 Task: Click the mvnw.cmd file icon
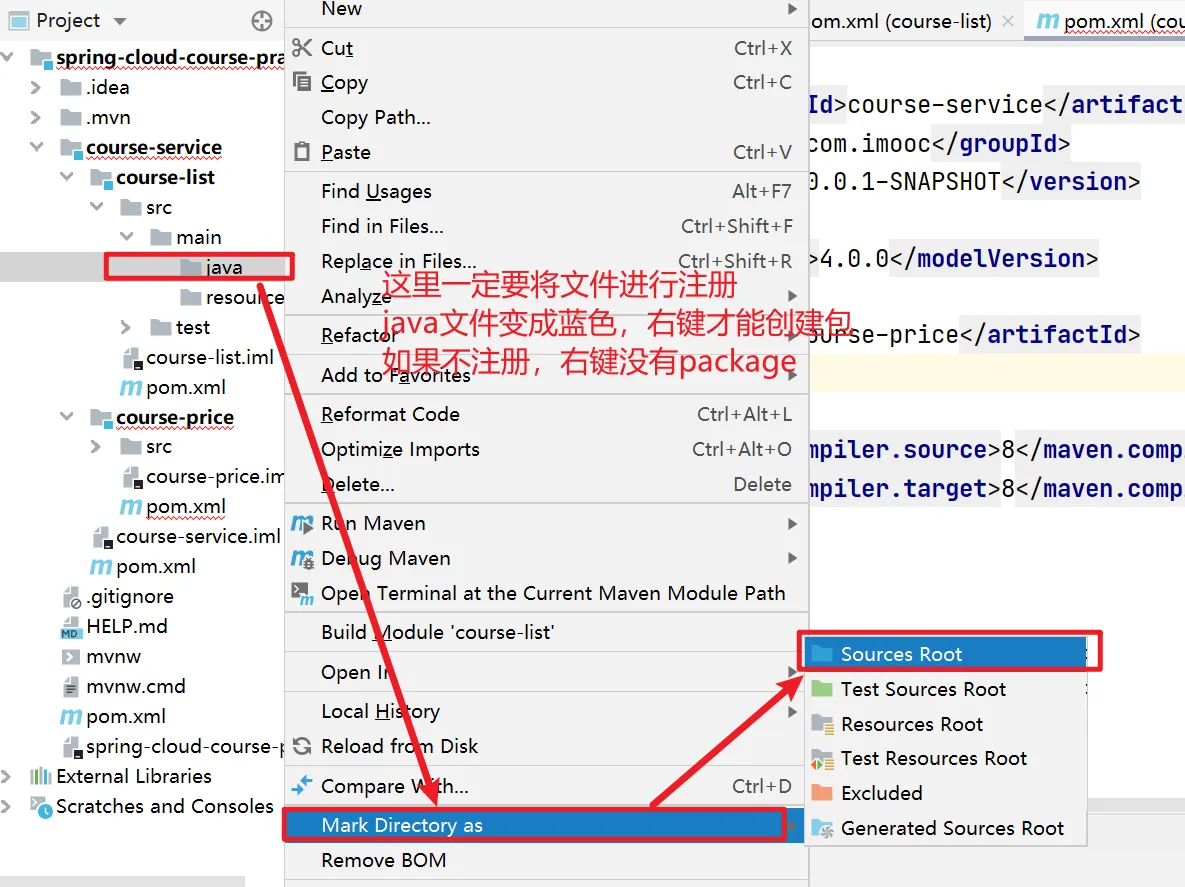pos(70,687)
